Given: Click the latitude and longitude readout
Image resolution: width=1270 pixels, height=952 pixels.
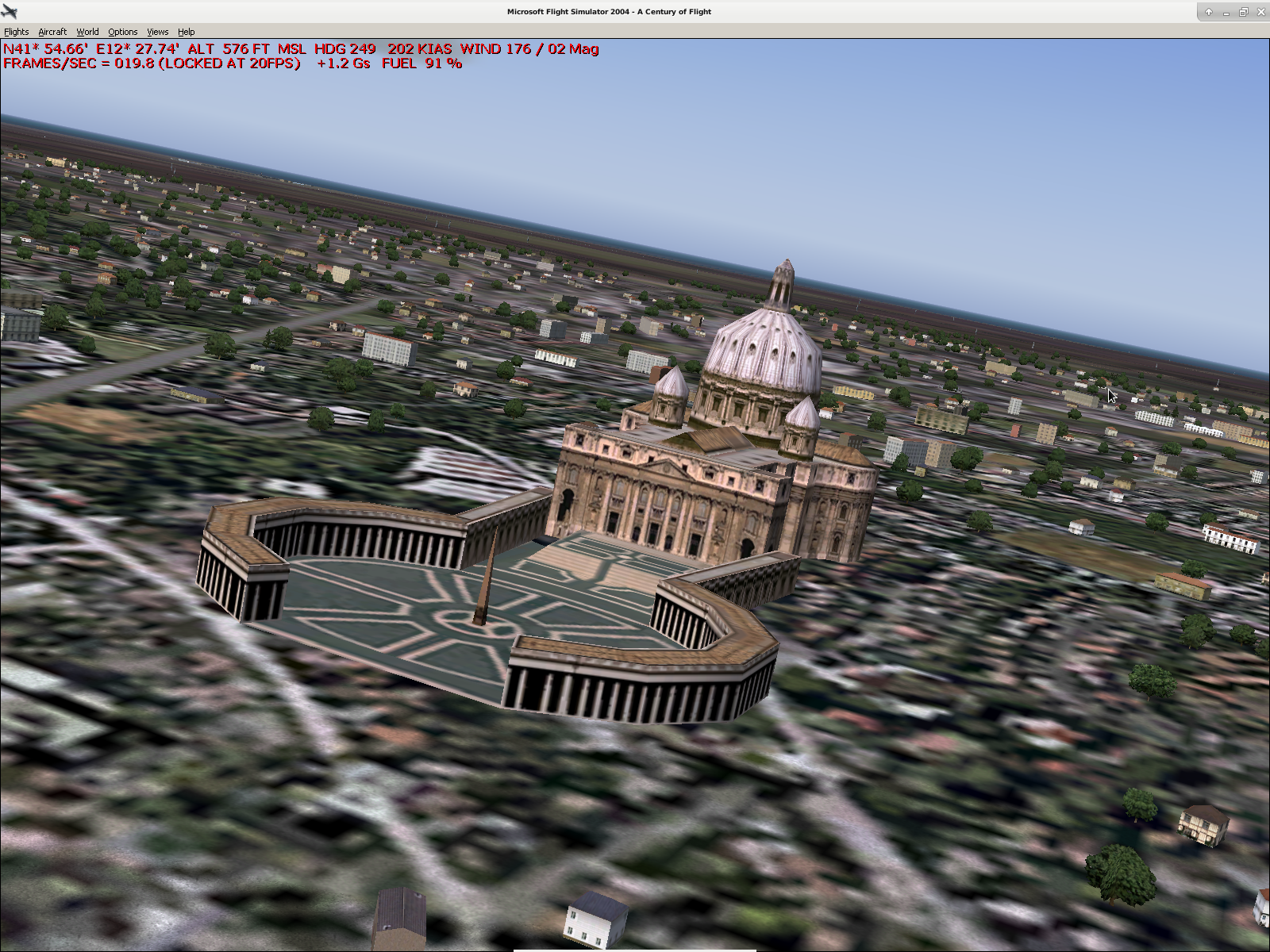Looking at the screenshot, I should coord(91,49).
